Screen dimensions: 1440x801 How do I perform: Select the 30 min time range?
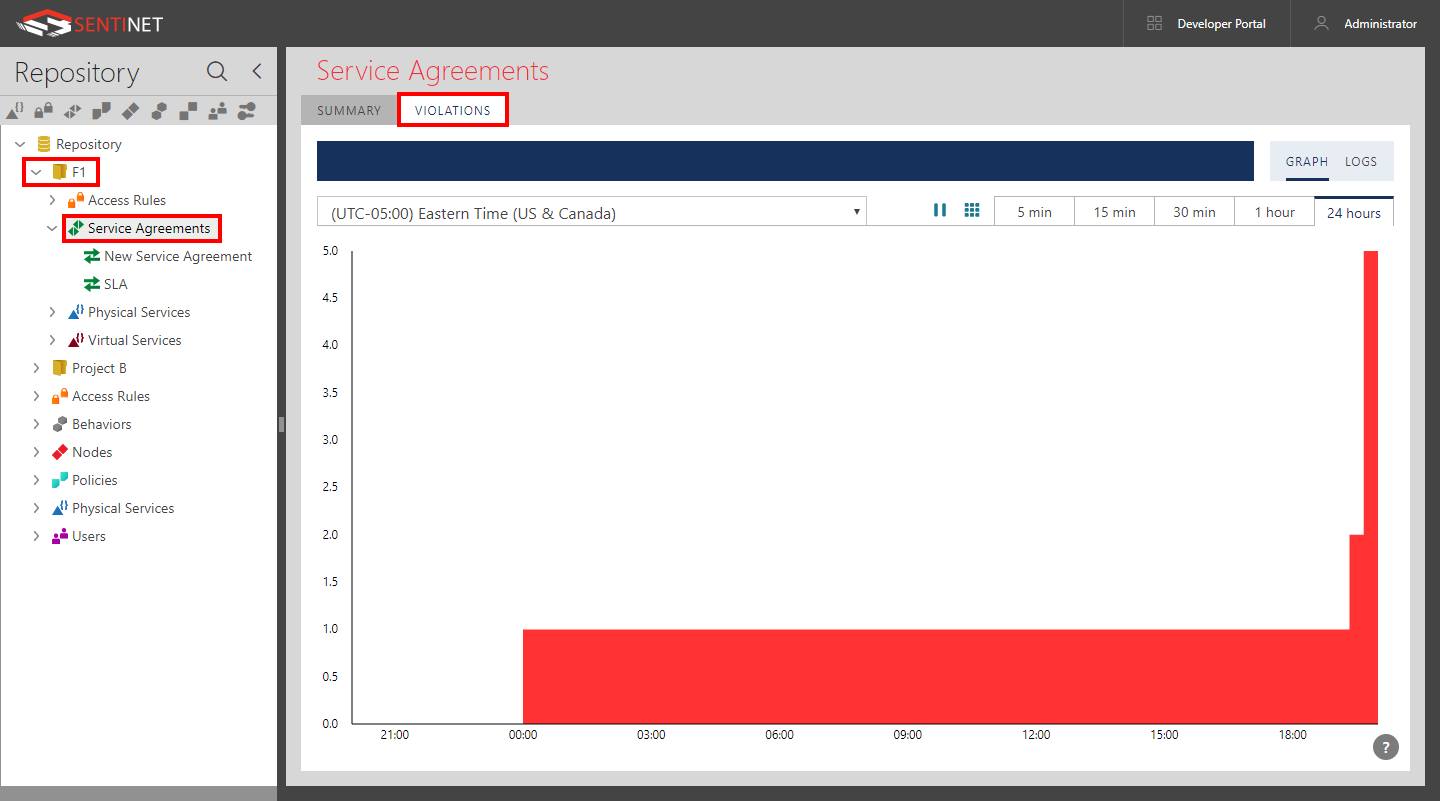tap(1194, 211)
